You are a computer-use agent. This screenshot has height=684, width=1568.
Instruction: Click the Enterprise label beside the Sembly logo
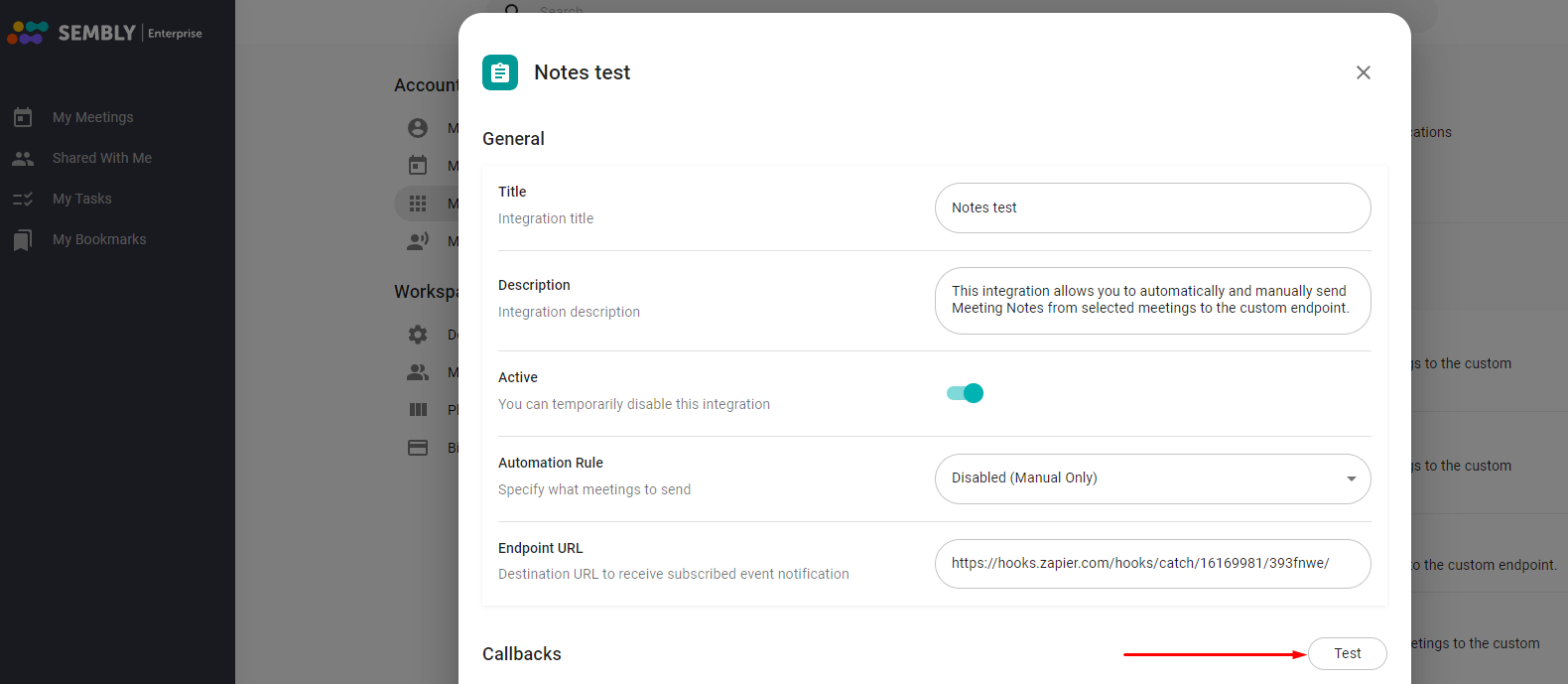[175, 34]
